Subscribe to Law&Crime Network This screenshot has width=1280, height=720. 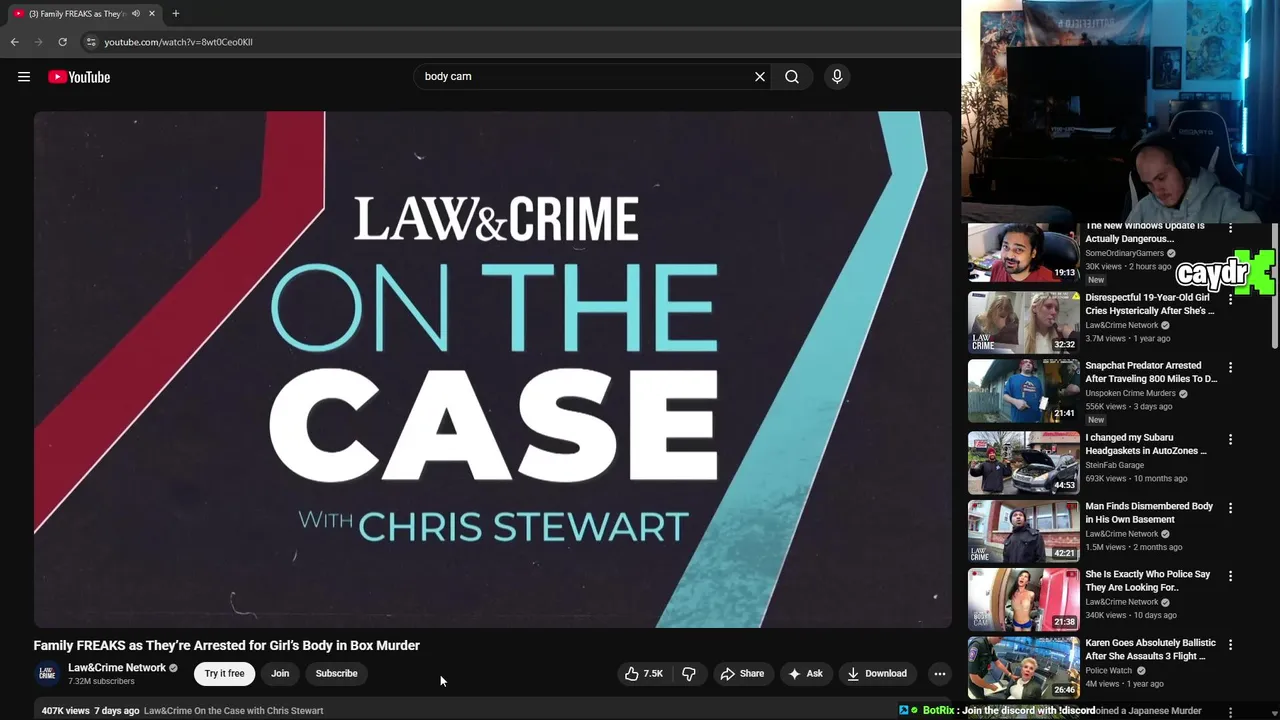tap(336, 673)
